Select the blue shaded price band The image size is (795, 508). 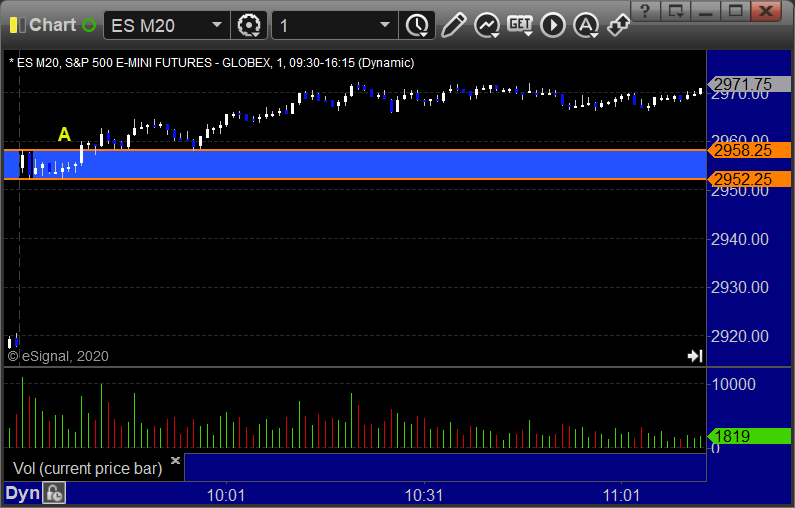point(355,164)
